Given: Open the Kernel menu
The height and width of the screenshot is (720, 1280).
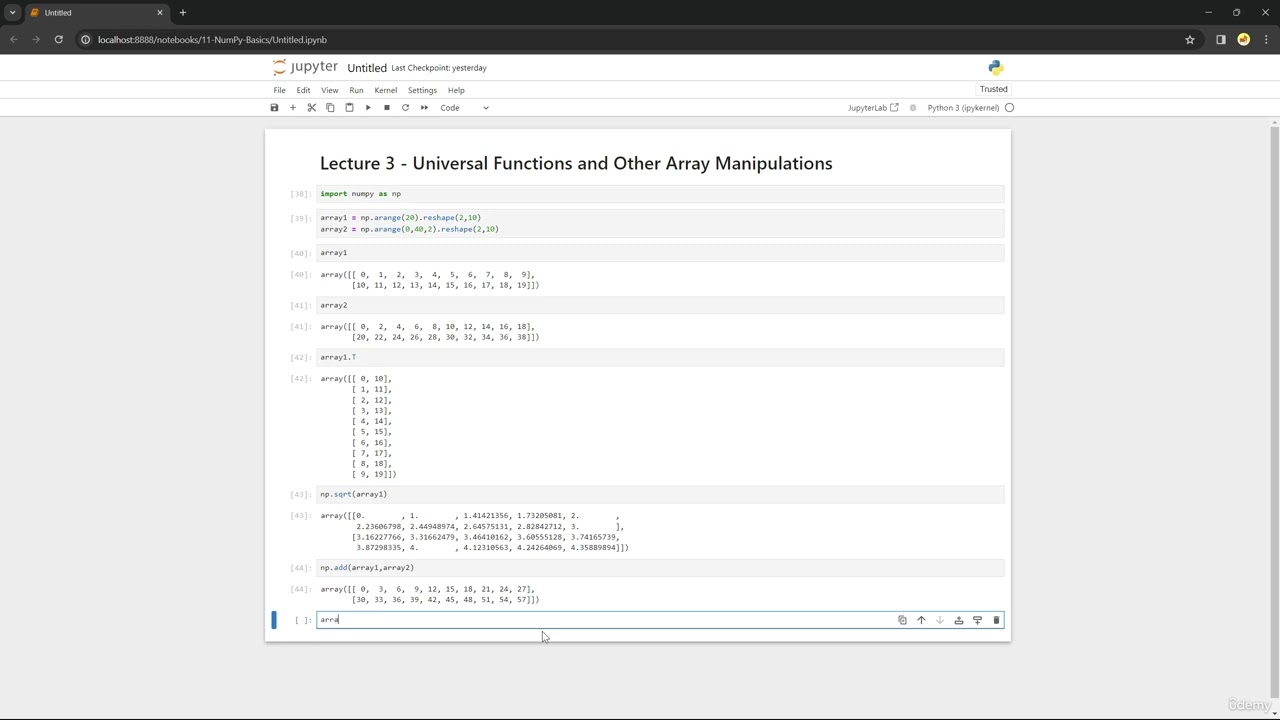Looking at the screenshot, I should (x=385, y=90).
